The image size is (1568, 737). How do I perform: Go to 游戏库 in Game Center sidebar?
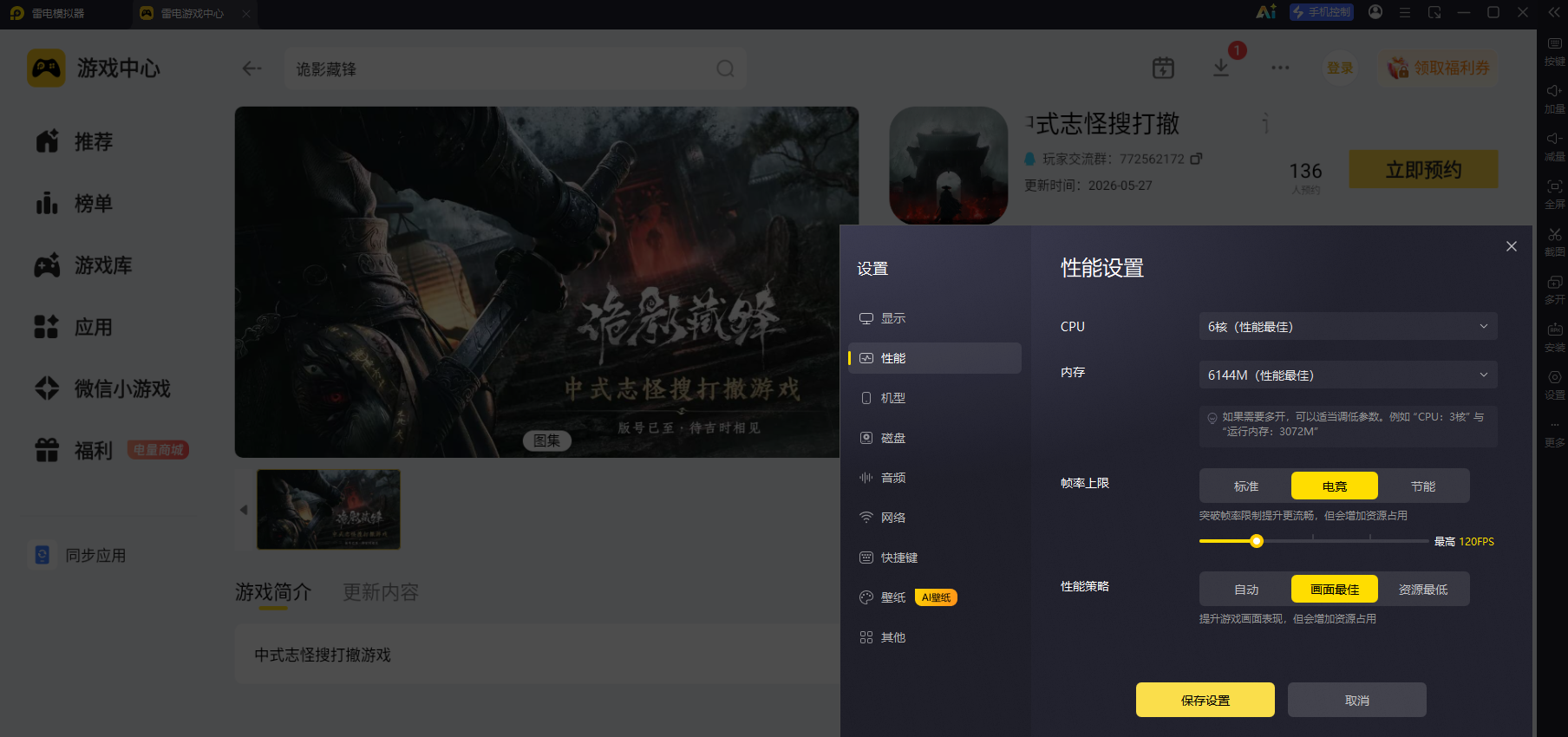click(x=83, y=265)
